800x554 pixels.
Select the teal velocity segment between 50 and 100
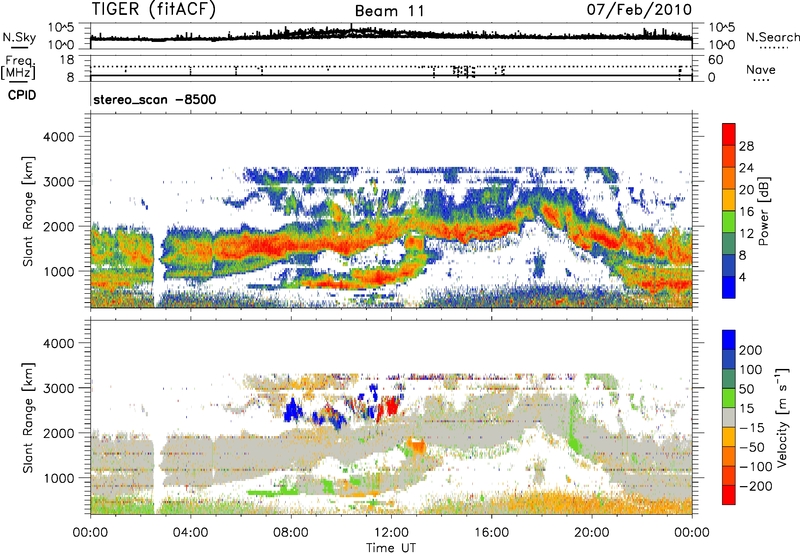click(729, 379)
